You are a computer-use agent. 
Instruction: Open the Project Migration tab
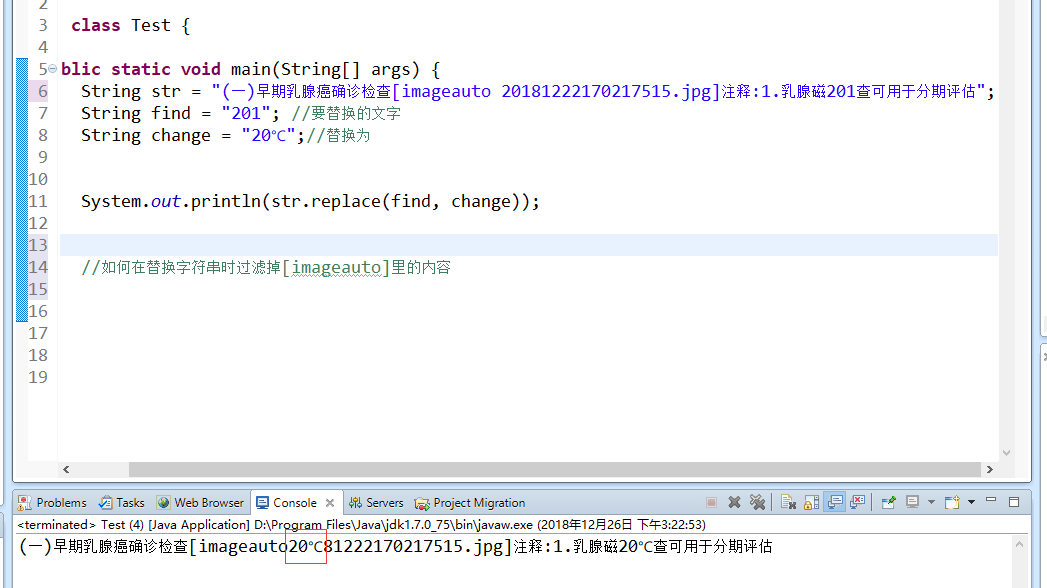[x=470, y=503]
